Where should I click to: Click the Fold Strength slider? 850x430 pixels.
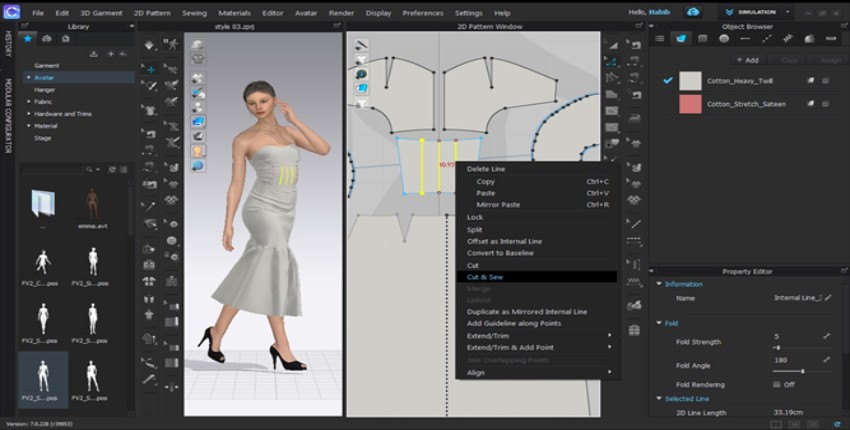coord(802,348)
